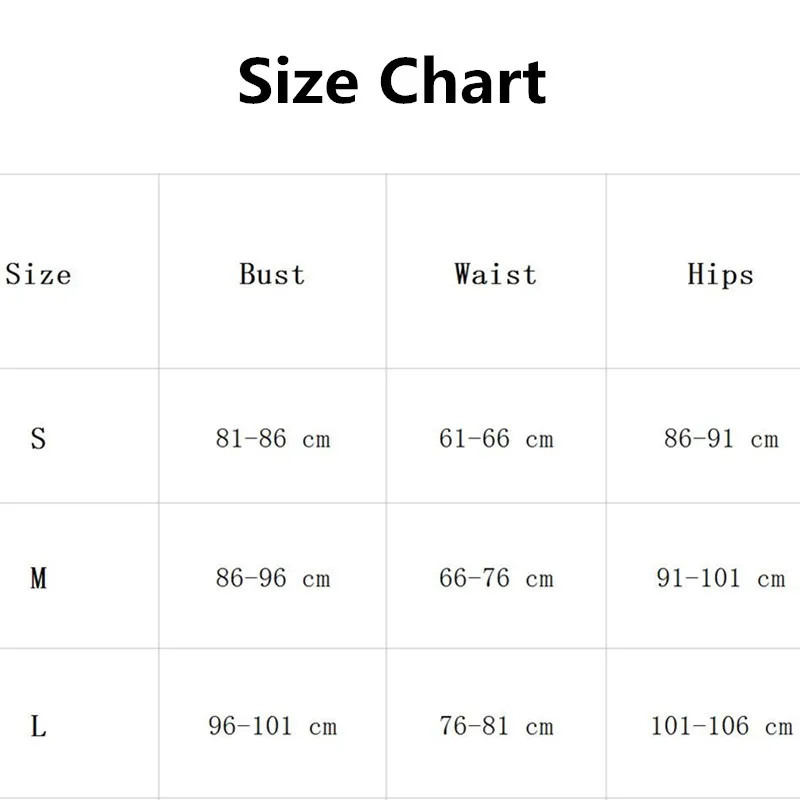
Task: Select the Waist column header
Action: point(495,274)
